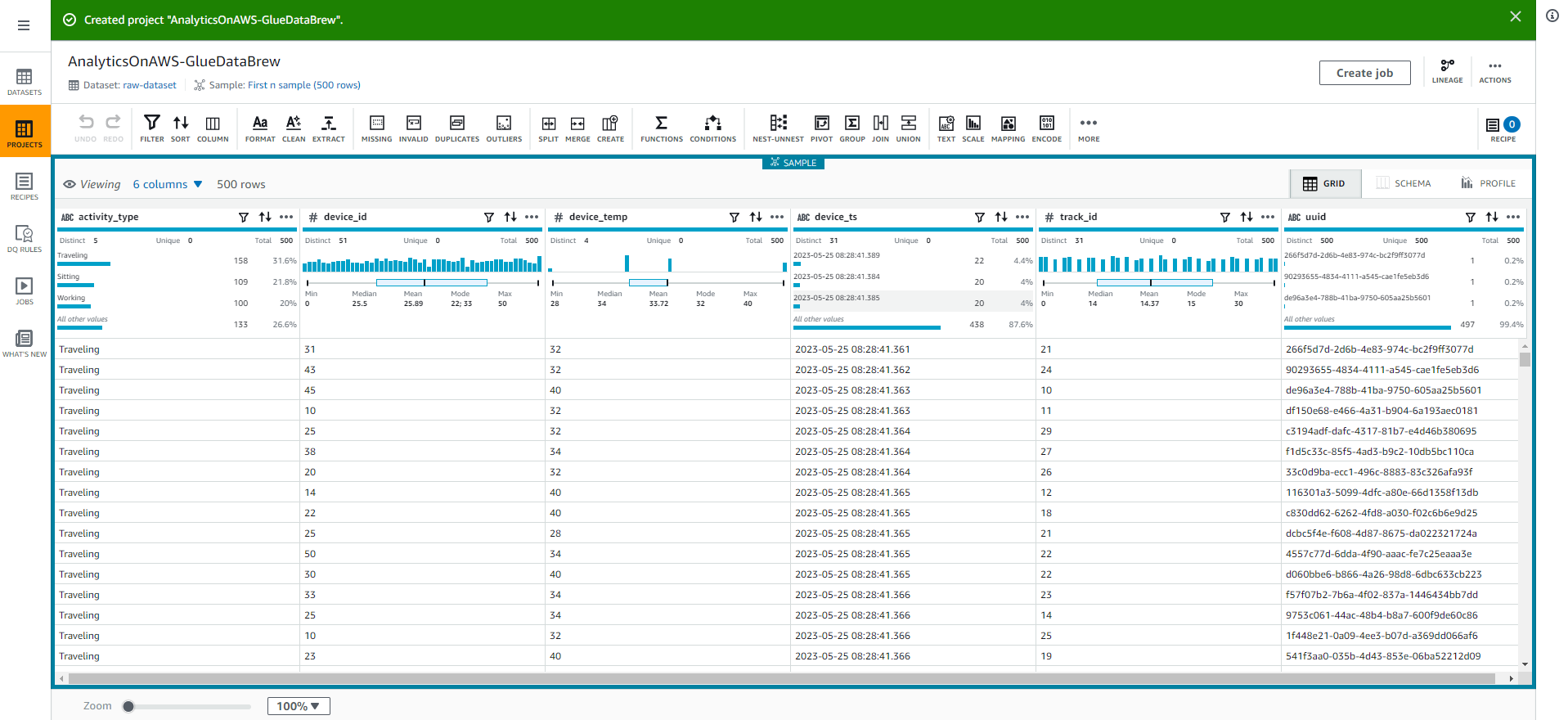
Task: Open the Missing values tool
Action: coord(377,128)
